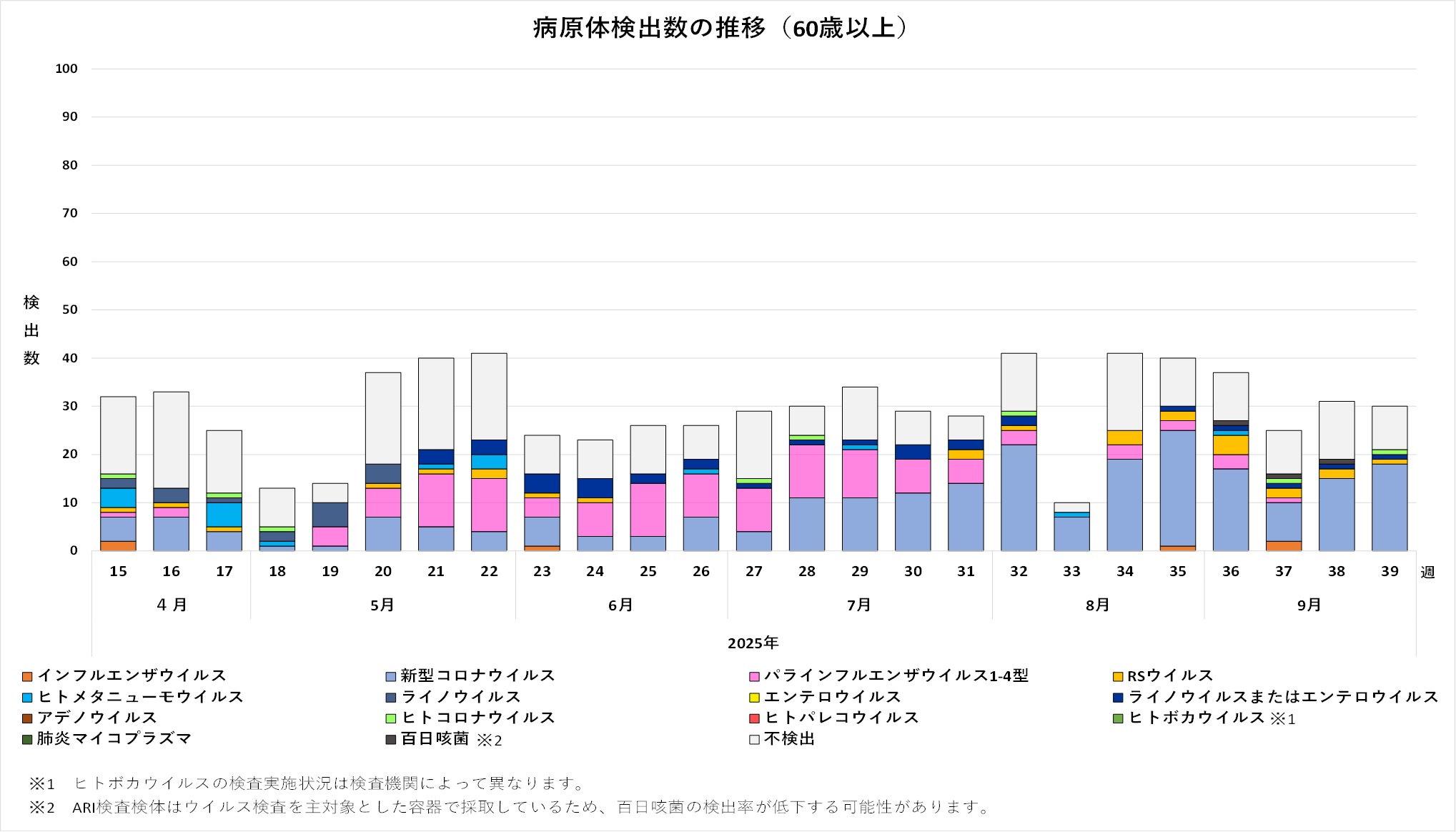1456x832 pixels.
Task: Click the RSウイルス legend swatch
Action: pos(1117,676)
